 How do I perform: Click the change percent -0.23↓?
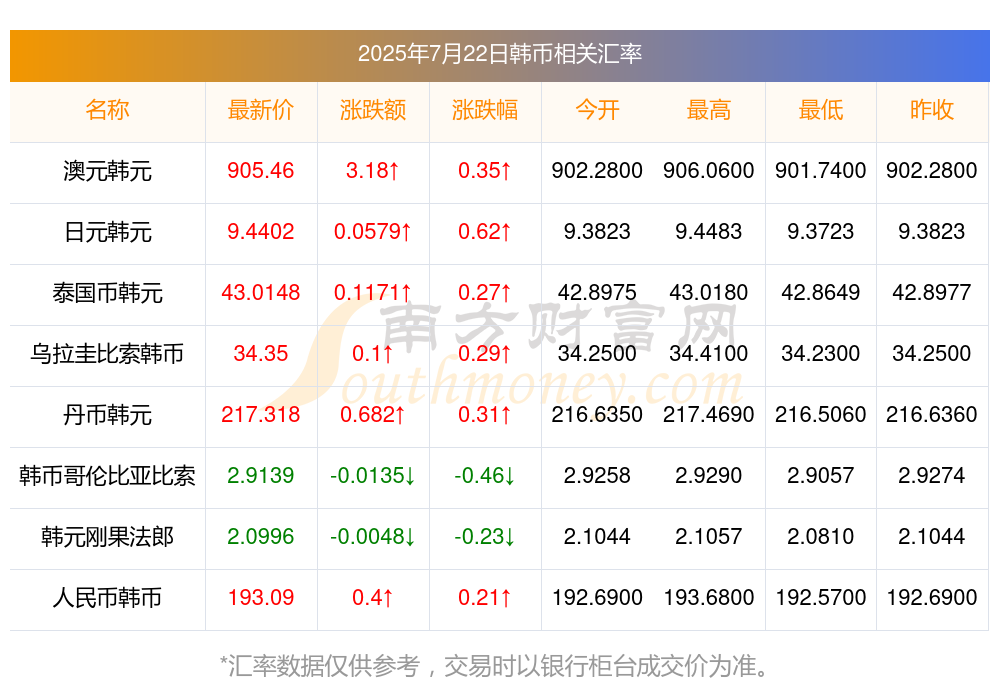click(x=485, y=536)
